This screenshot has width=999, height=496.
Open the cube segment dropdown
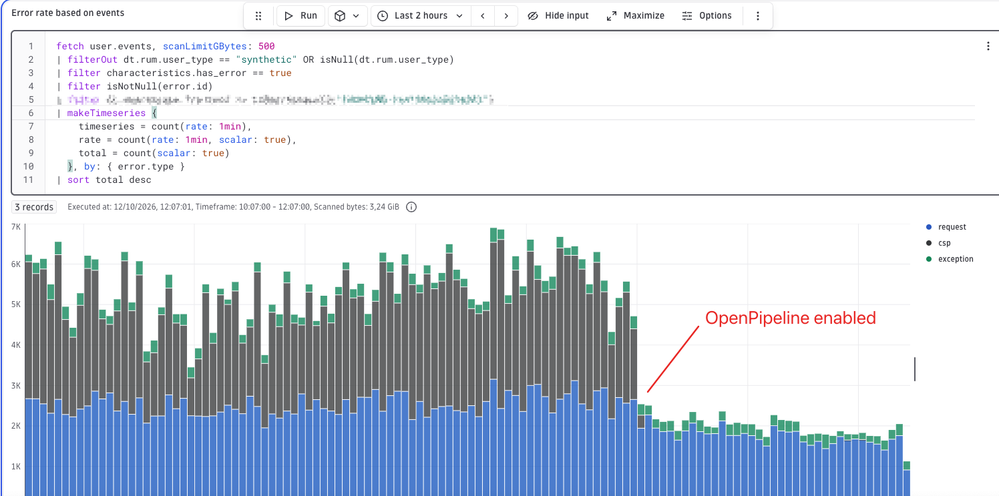pos(347,16)
